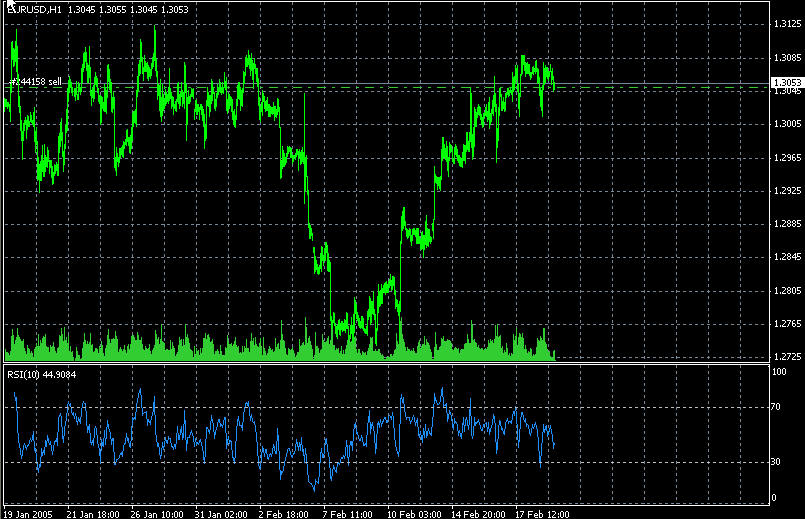Image resolution: width=805 pixels, height=519 pixels.
Task: Click the current price tag 1.3053
Action: 785,83
